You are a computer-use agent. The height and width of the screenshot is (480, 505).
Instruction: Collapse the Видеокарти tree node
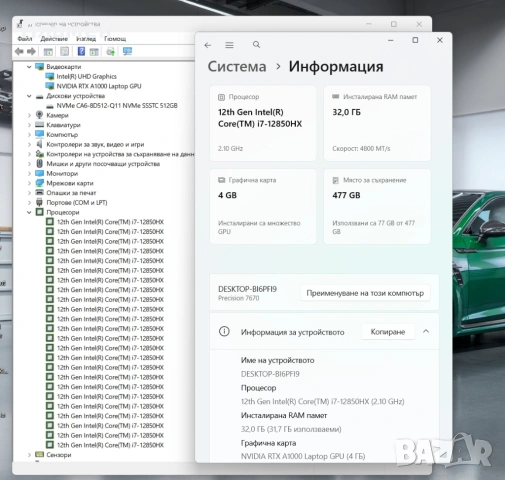coord(29,67)
